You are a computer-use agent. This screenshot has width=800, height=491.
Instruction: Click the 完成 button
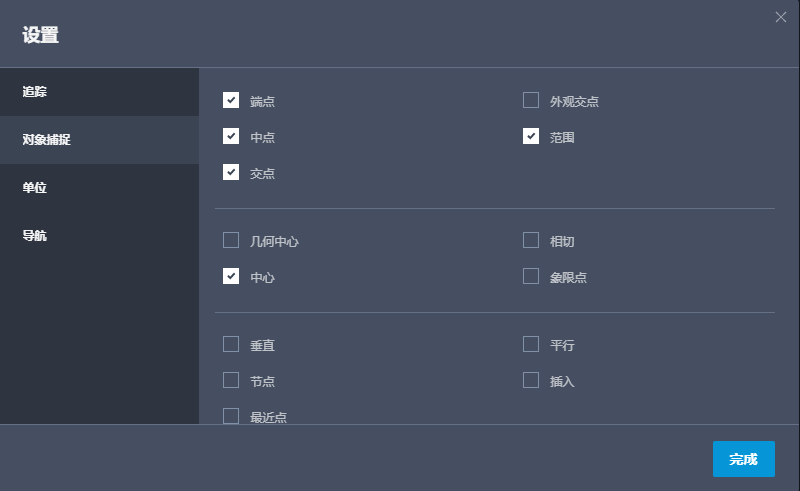743,459
